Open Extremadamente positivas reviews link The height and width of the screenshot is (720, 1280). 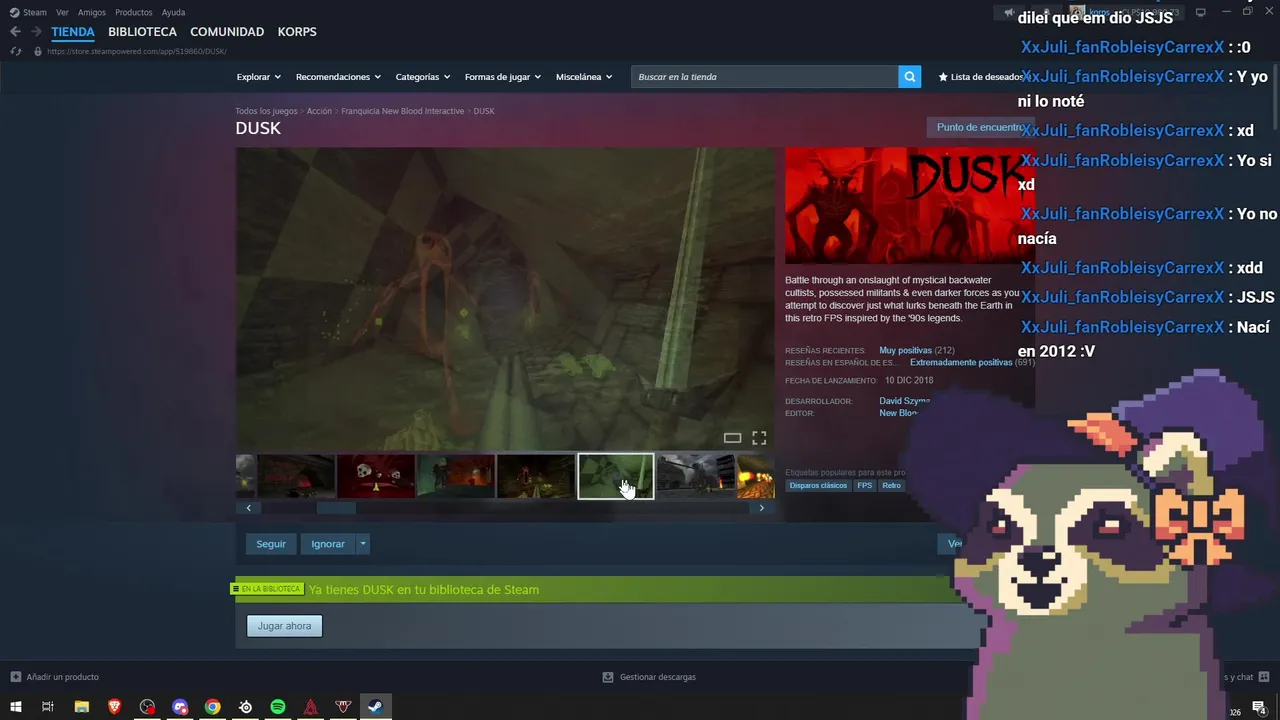(961, 363)
